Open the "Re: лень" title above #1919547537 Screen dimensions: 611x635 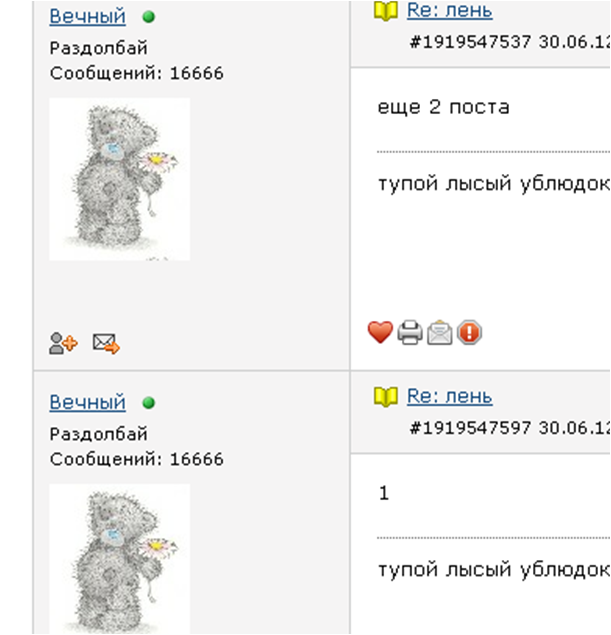(449, 11)
